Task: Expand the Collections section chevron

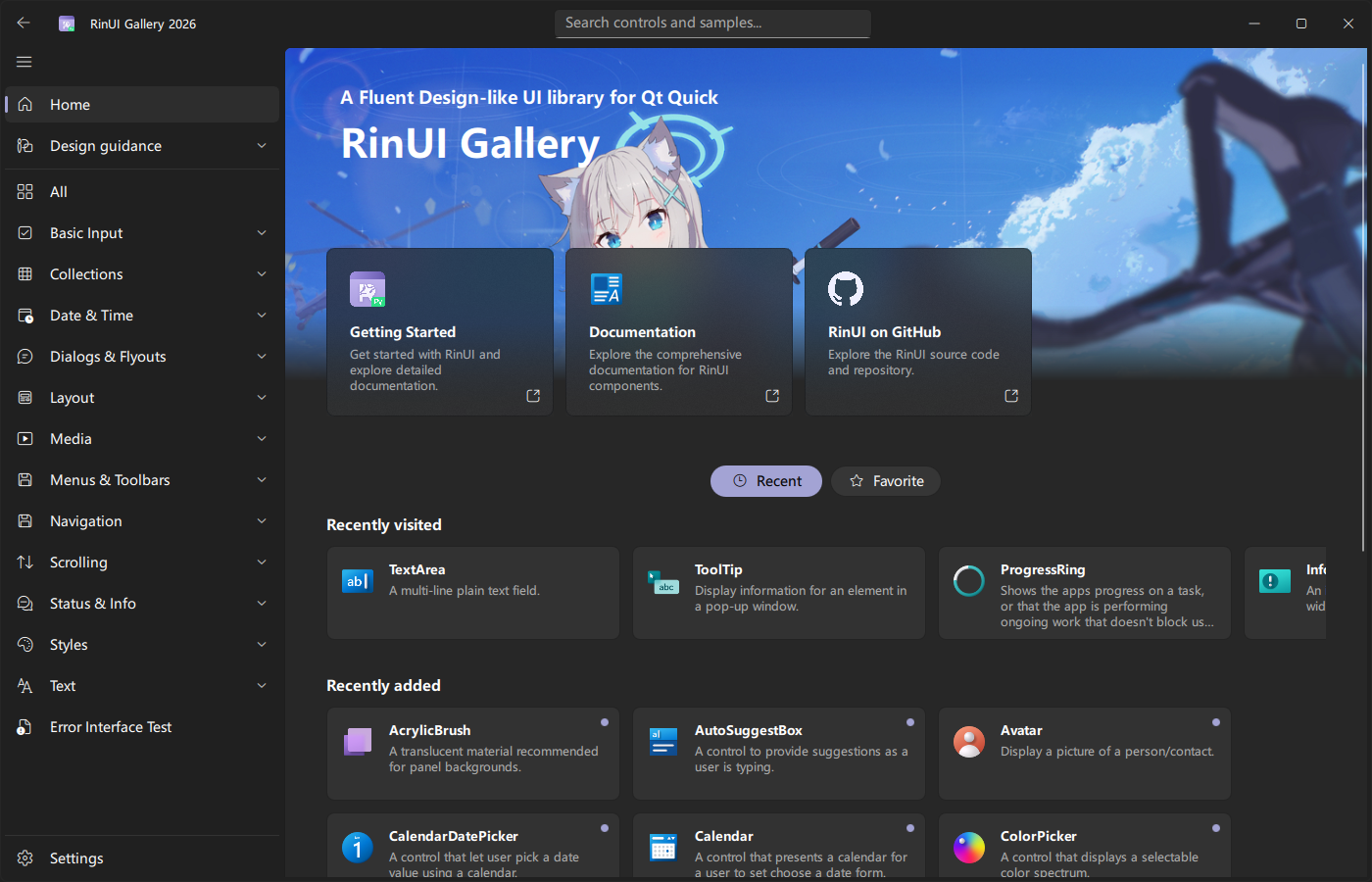Action: pyautogui.click(x=262, y=274)
